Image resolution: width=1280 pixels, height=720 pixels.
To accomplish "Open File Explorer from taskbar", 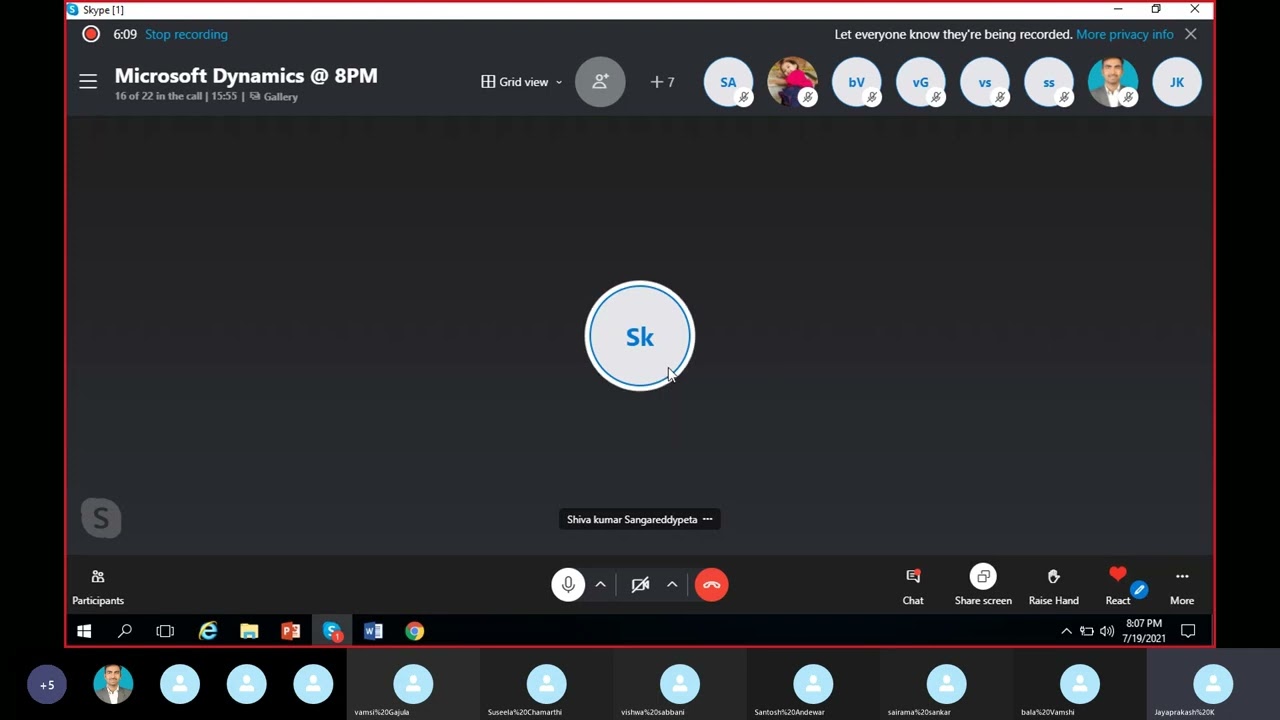I will click(249, 631).
